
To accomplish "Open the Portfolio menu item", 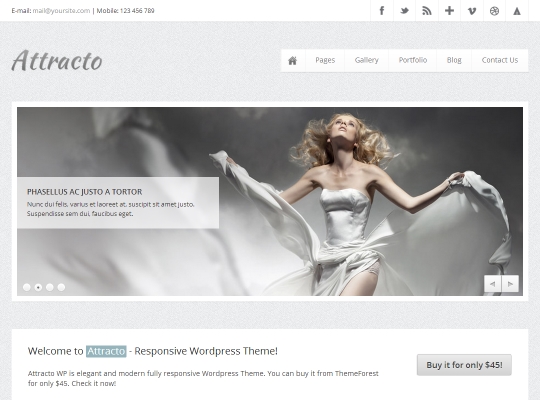I will click(413, 60).
